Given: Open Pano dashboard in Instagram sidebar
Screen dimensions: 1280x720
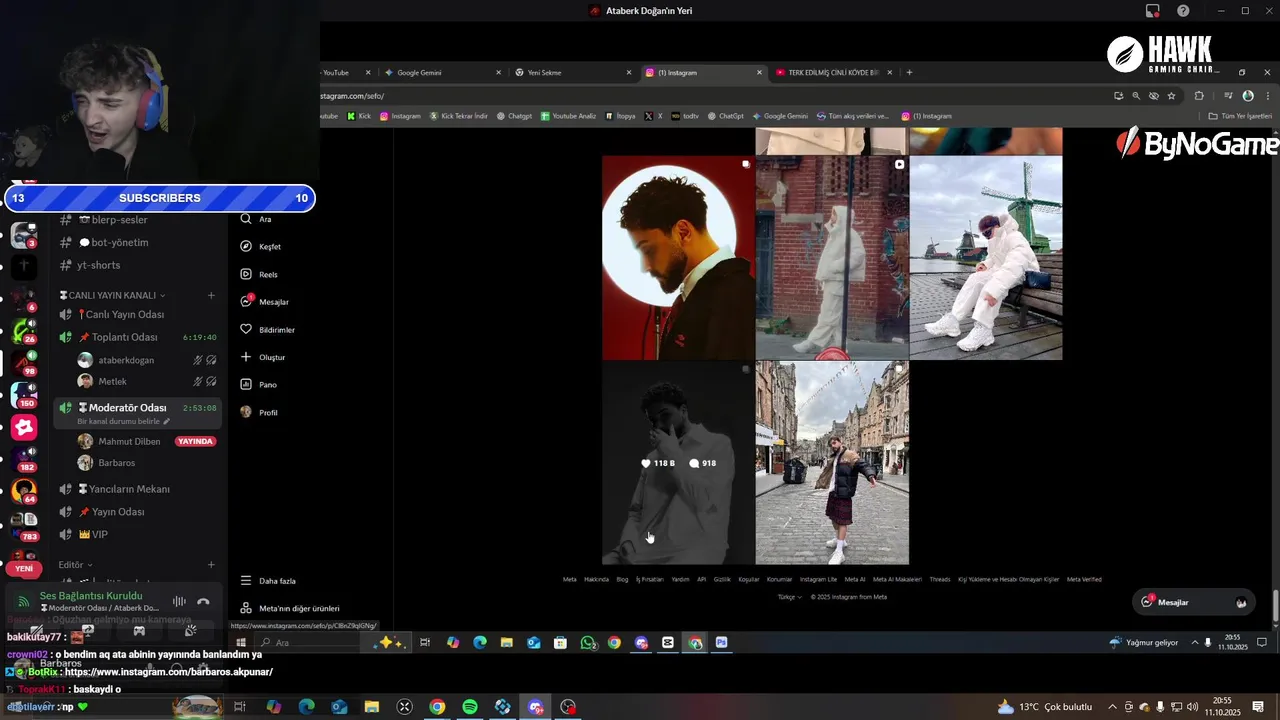Looking at the screenshot, I should pos(259,385).
